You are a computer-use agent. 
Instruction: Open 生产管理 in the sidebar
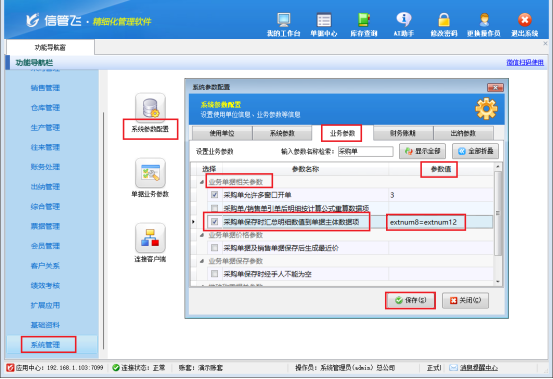click(x=45, y=127)
